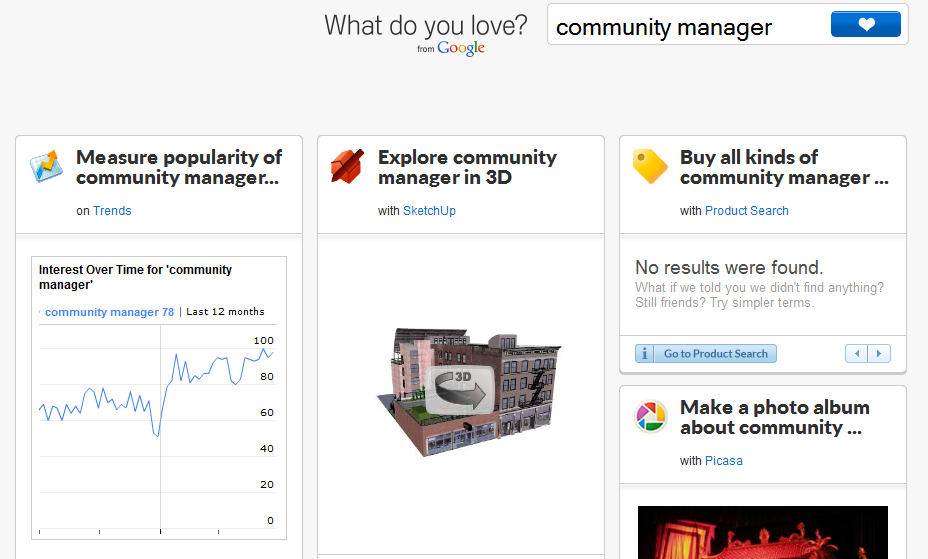Open the Product Search link
This screenshot has height=559, width=928.
coord(746,211)
